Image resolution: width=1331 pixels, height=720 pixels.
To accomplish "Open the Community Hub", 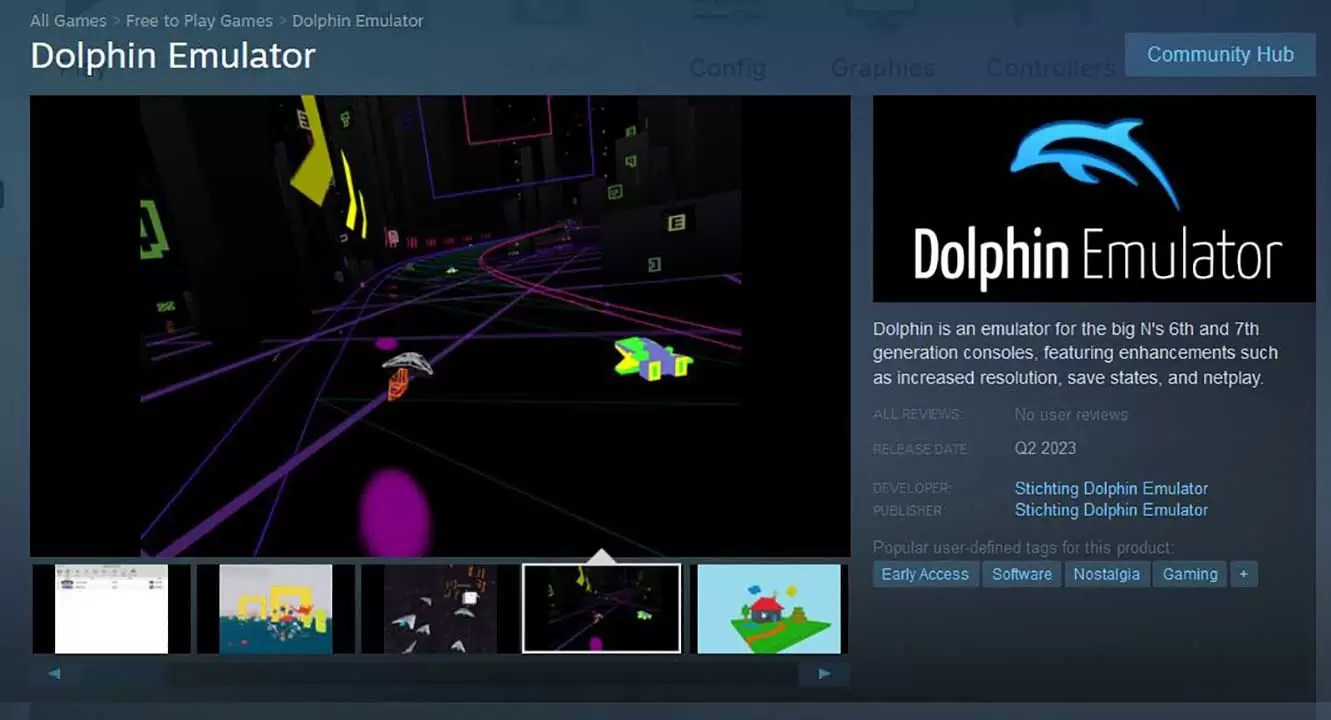I will coord(1220,55).
